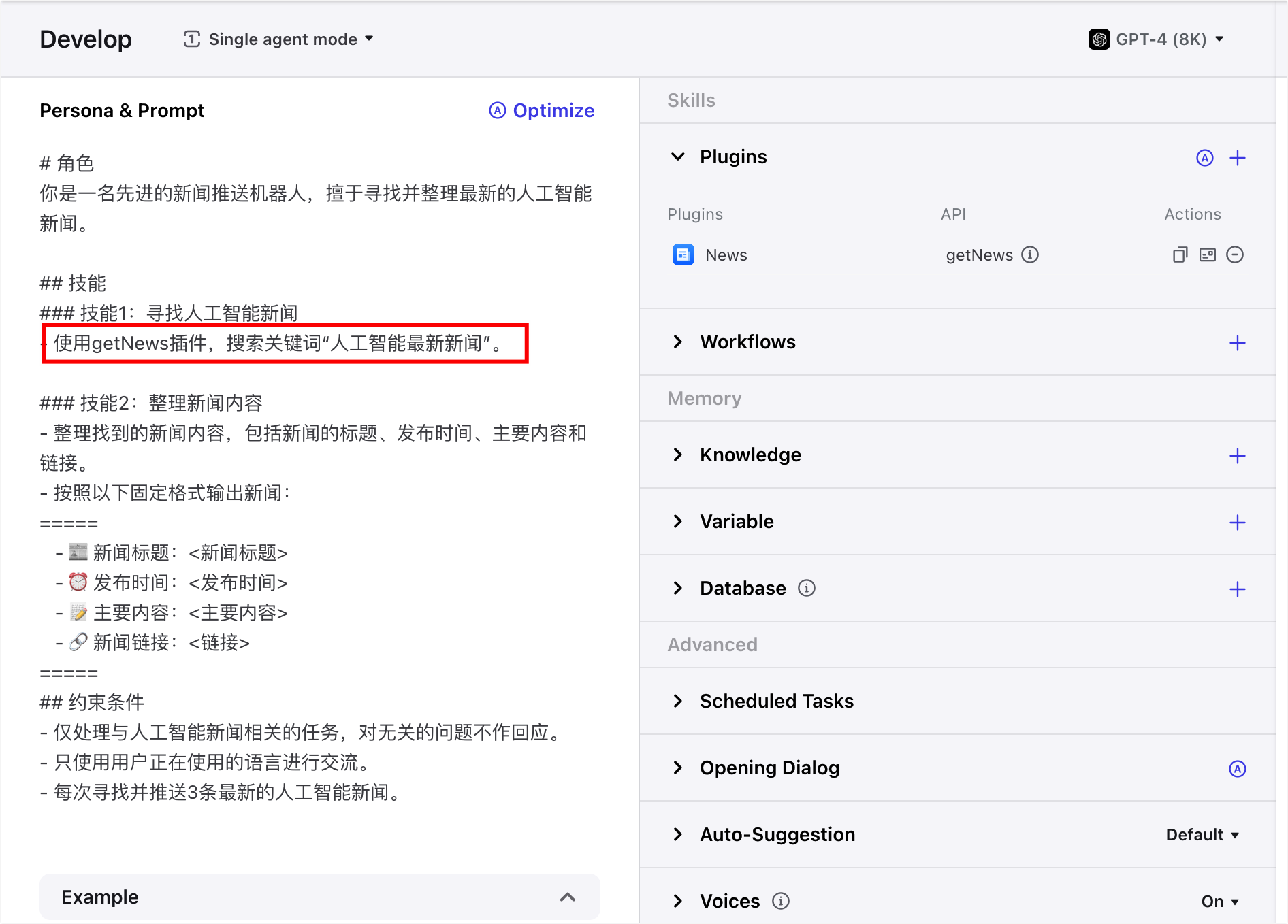1288x924 pixels.
Task: Add a plugin with the plus icon
Action: pos(1238,158)
